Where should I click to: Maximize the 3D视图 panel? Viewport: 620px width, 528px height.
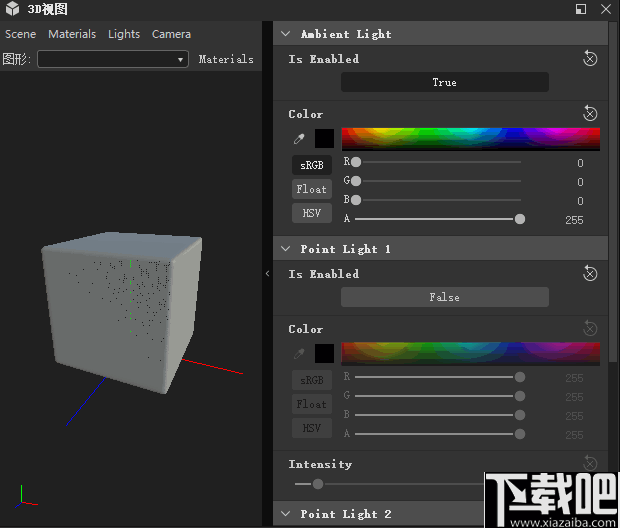pos(580,9)
